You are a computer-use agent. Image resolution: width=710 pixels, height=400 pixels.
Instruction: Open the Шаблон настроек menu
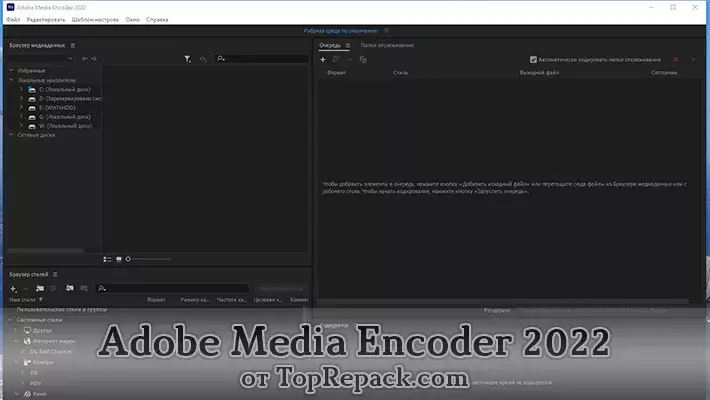point(95,19)
